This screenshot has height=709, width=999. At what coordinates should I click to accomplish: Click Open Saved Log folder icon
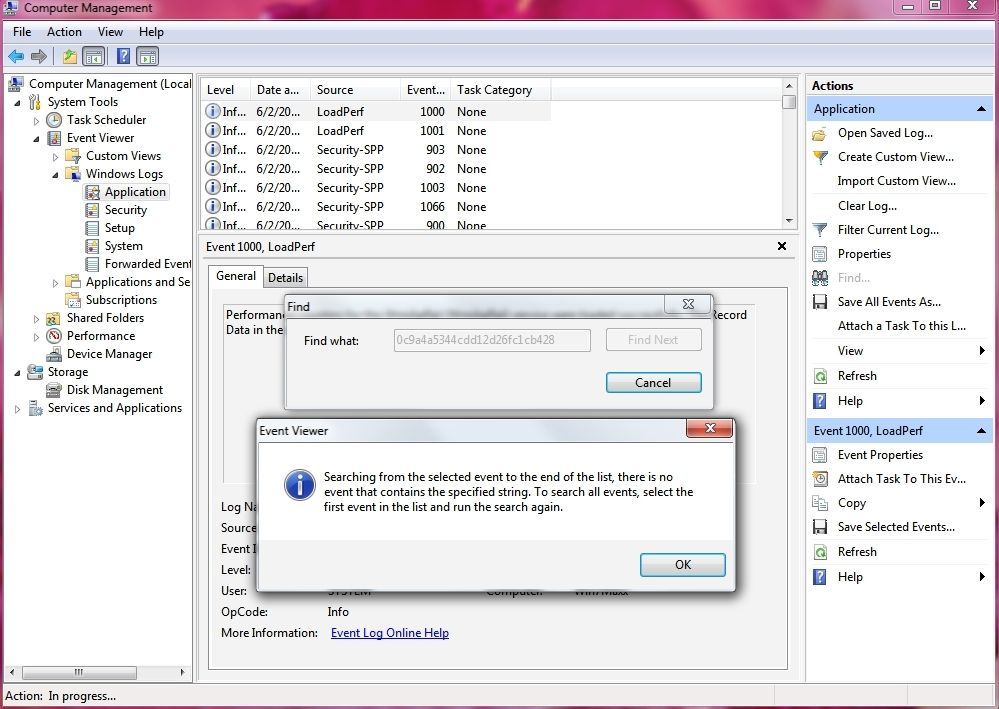point(820,133)
